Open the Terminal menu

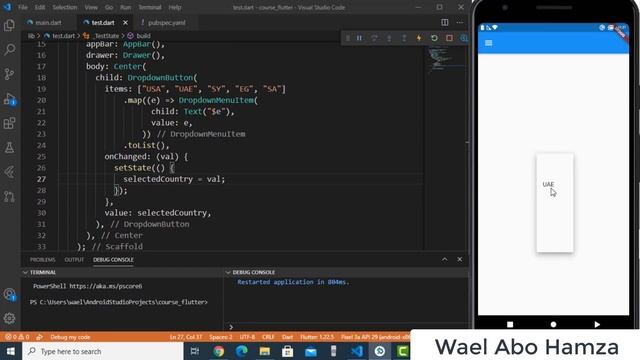pyautogui.click(x=150, y=7)
